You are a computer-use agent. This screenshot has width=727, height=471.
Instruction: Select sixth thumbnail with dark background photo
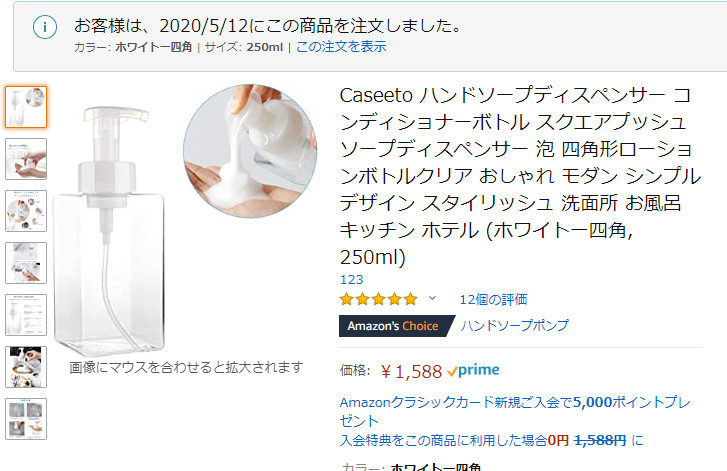[26, 367]
